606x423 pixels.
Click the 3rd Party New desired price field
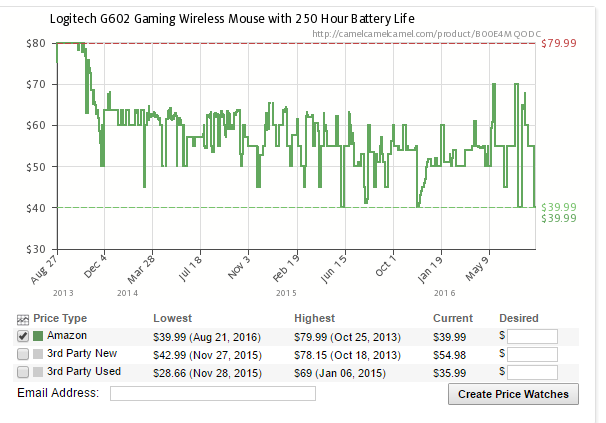click(532, 354)
